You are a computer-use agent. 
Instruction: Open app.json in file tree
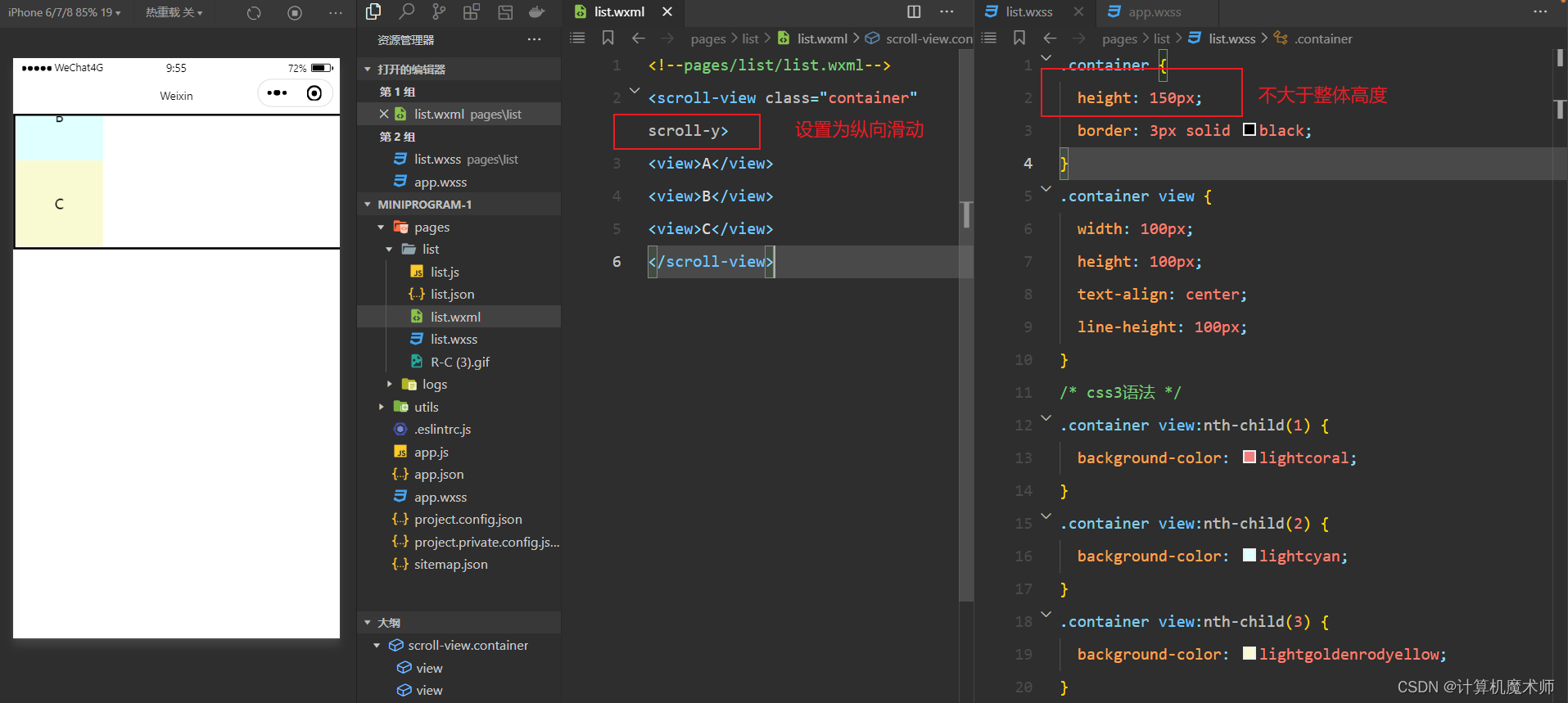point(438,475)
